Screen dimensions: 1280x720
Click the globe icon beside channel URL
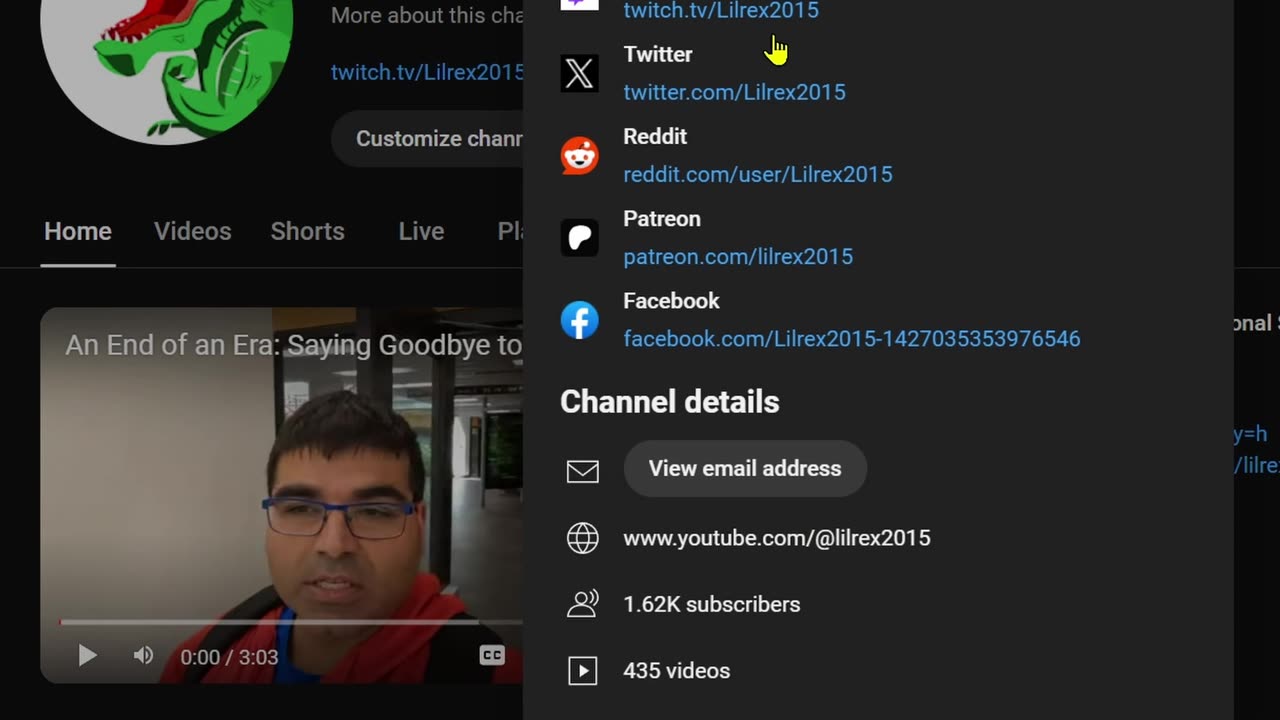coord(582,538)
